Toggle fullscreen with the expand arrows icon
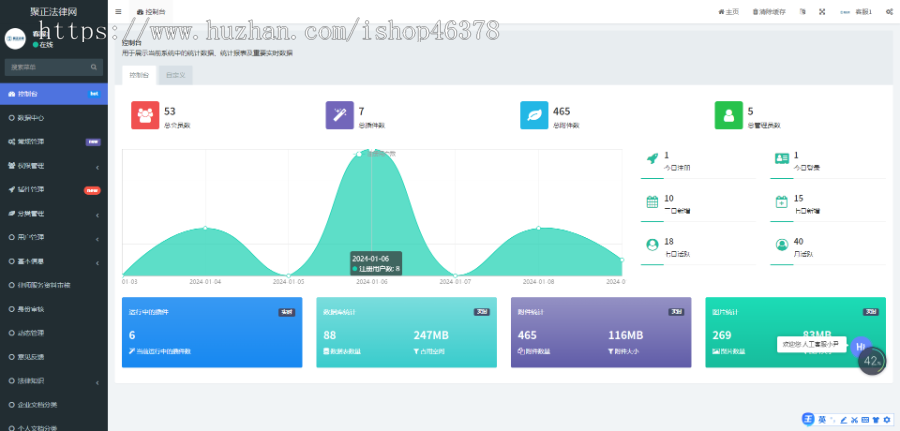The width and height of the screenshot is (900, 431). coord(822,11)
